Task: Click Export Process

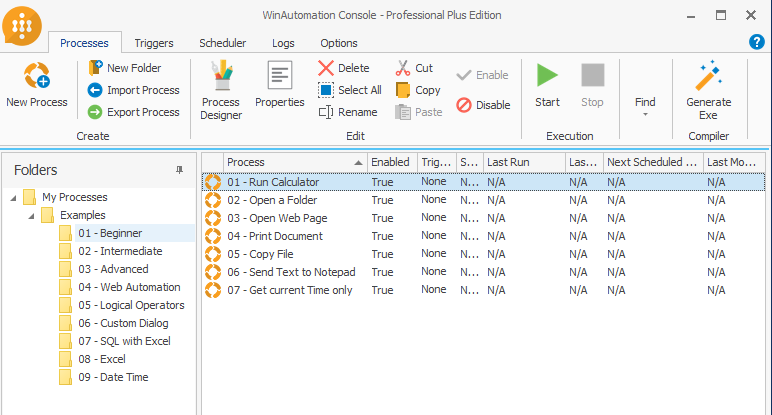Action: pyautogui.click(x=133, y=112)
